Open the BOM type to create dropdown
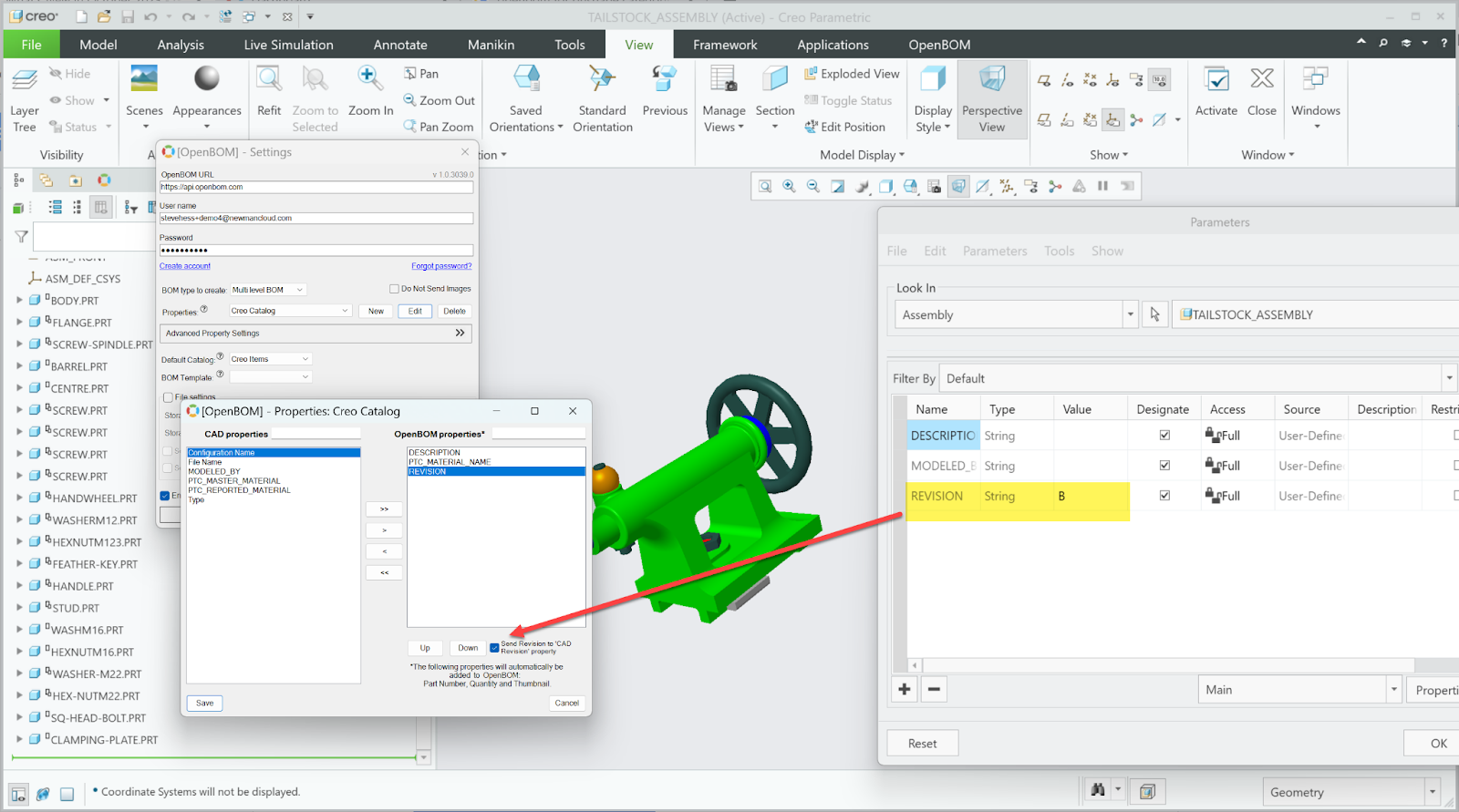The image size is (1459, 812). click(x=268, y=290)
